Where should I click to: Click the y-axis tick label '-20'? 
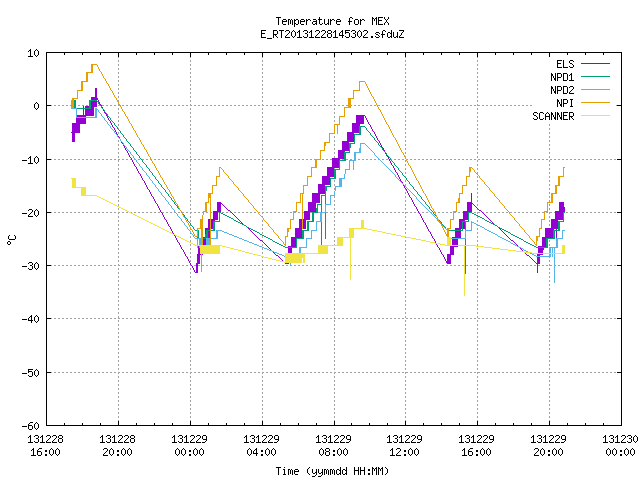click(31, 213)
